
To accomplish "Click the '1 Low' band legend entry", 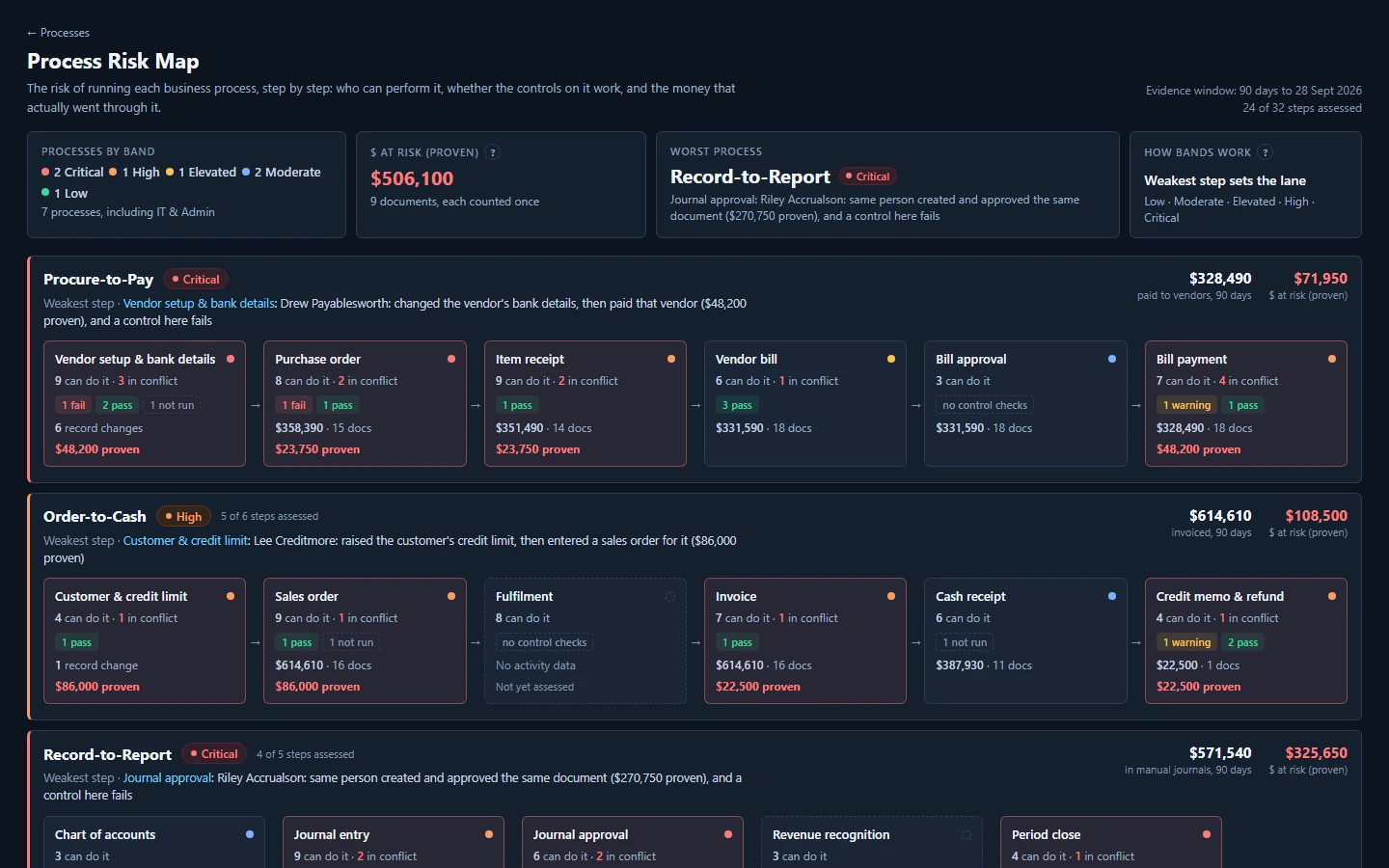I will [65, 193].
